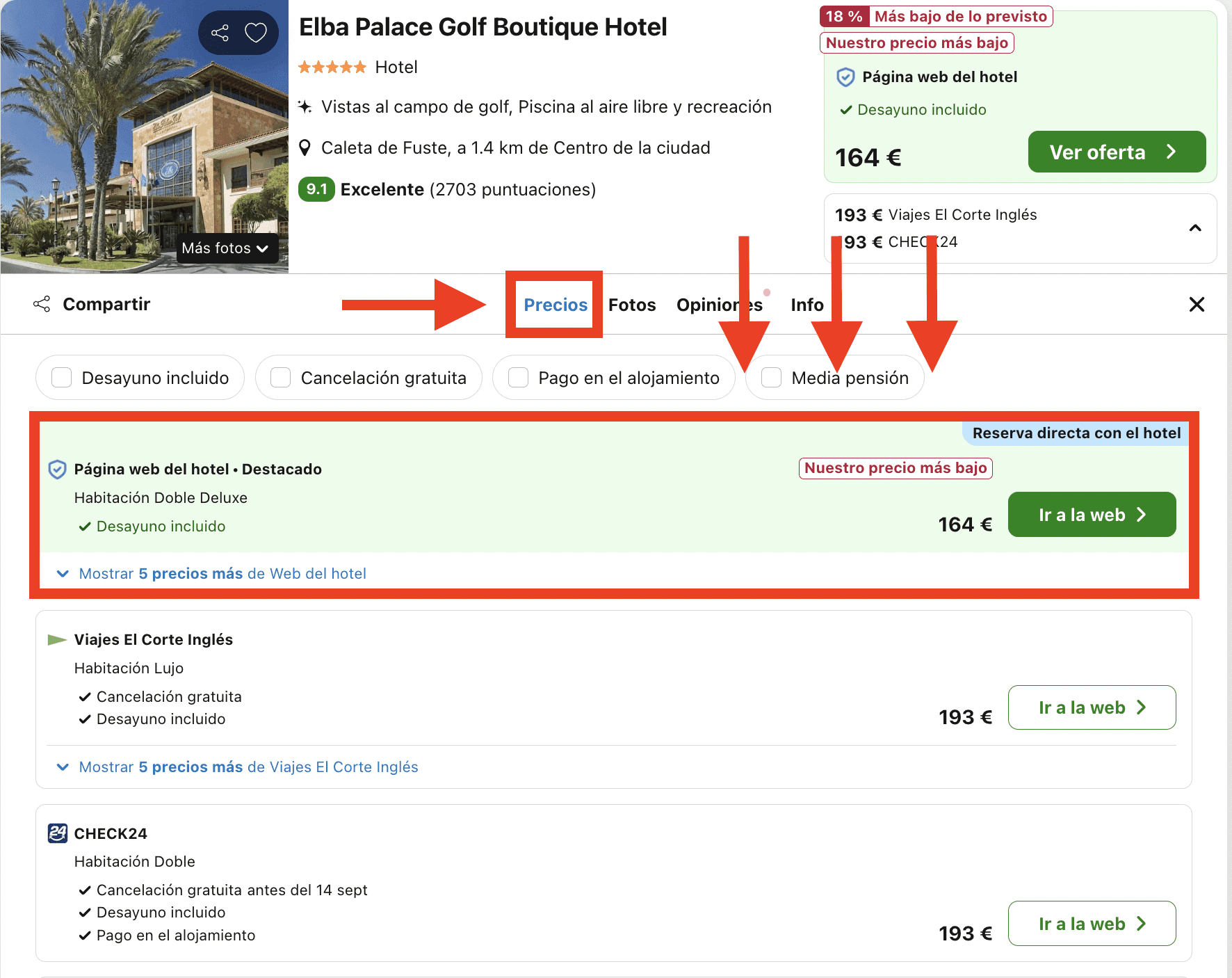This screenshot has width=1232, height=978.
Task: Click the CHECK24 logo icon
Action: [58, 833]
